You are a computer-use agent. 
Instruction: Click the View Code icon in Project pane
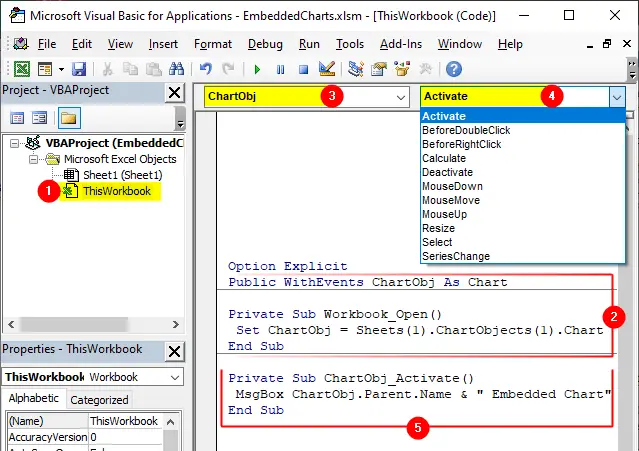pos(17,118)
